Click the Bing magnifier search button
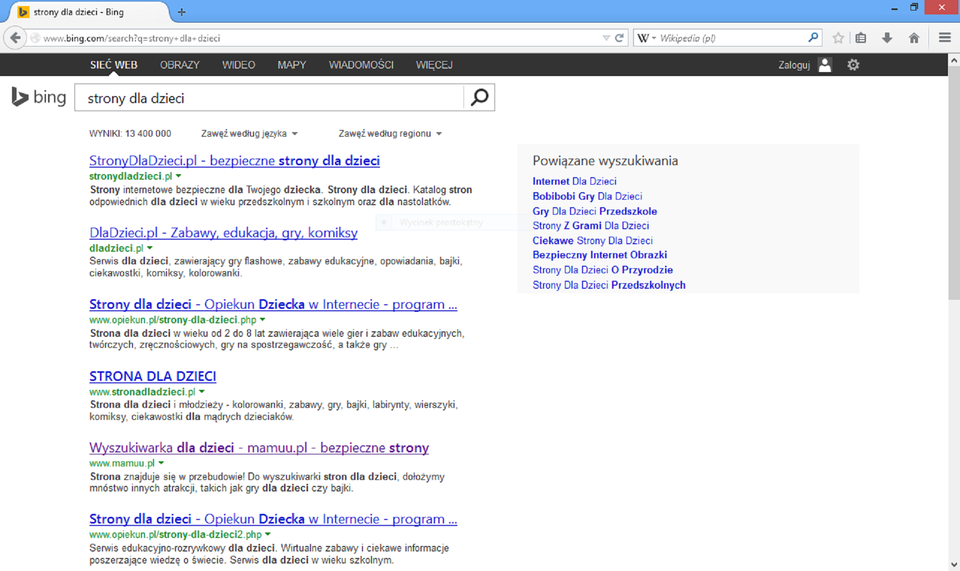 479,97
